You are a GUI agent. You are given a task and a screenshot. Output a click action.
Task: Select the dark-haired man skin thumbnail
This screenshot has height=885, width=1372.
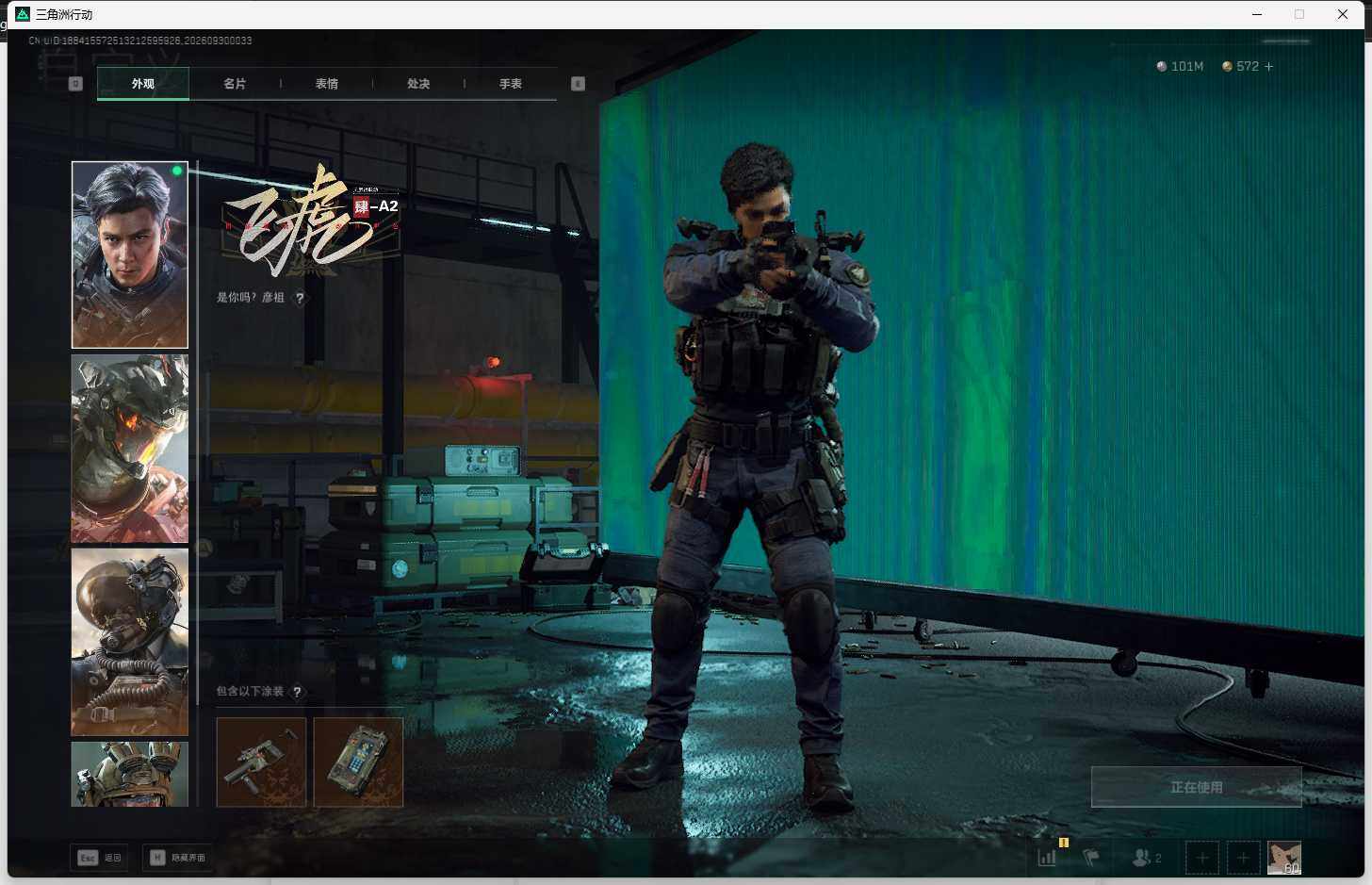tap(130, 254)
